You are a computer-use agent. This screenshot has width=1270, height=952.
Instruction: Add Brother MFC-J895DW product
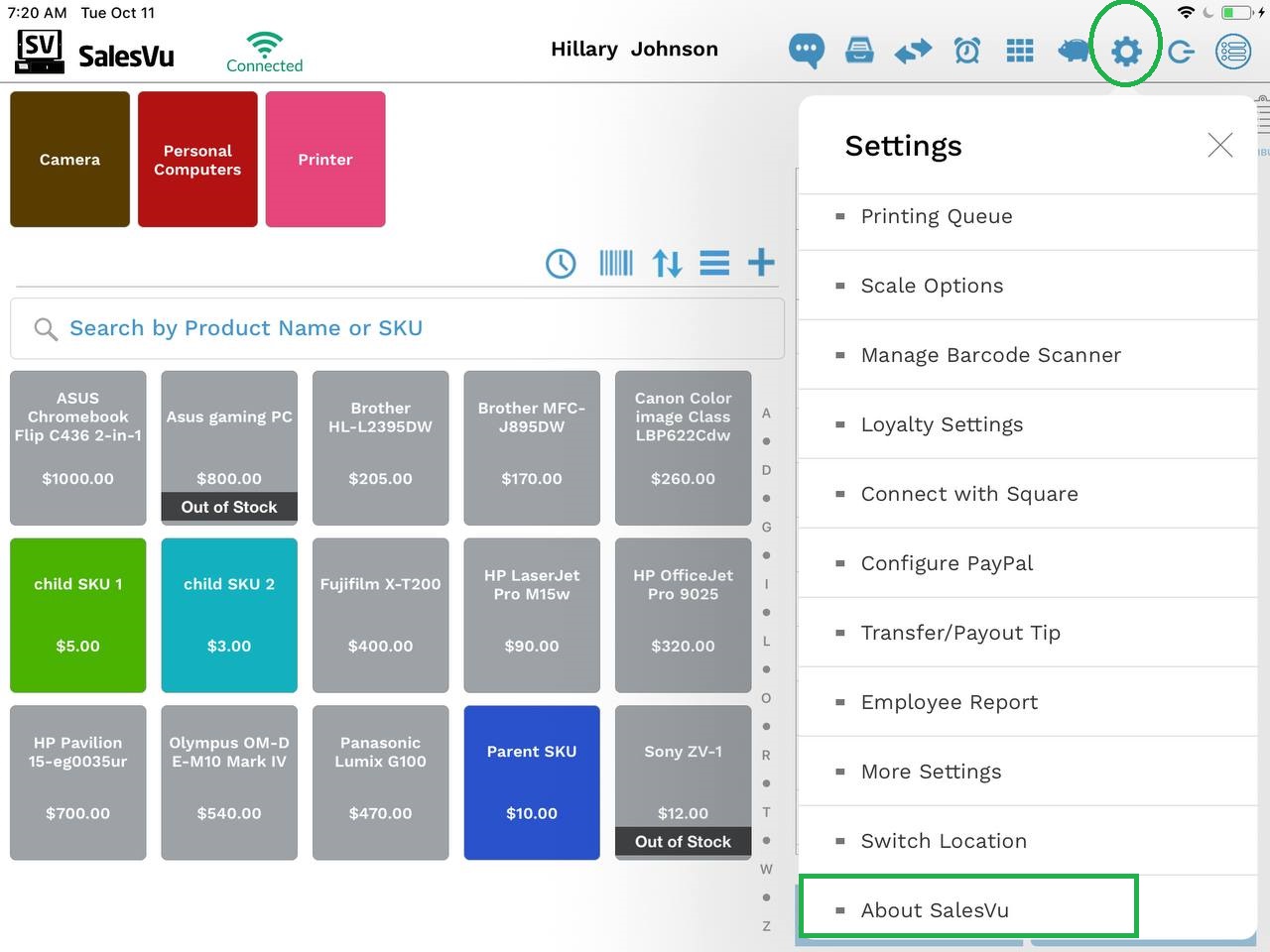532,448
